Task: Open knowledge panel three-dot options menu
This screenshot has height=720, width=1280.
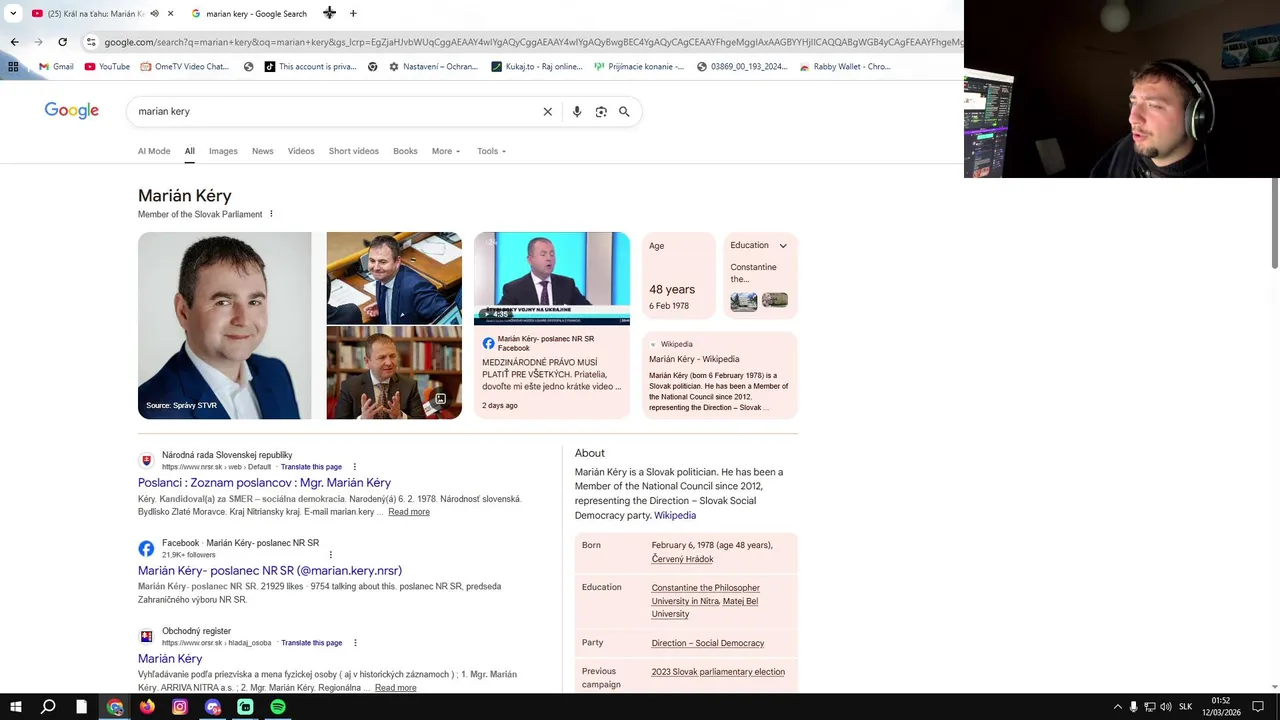Action: click(271, 214)
